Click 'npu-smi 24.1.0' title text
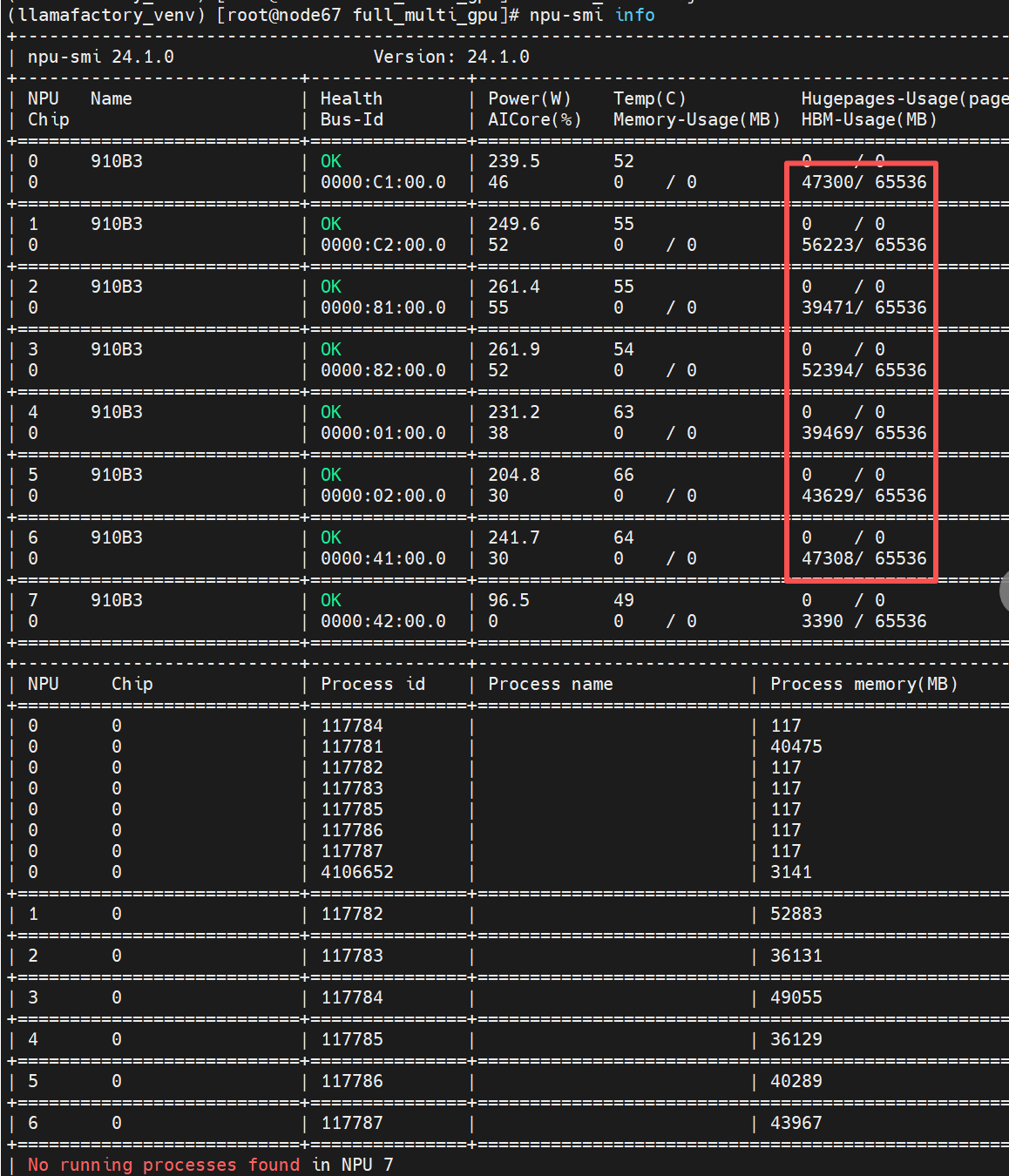 click(101, 57)
